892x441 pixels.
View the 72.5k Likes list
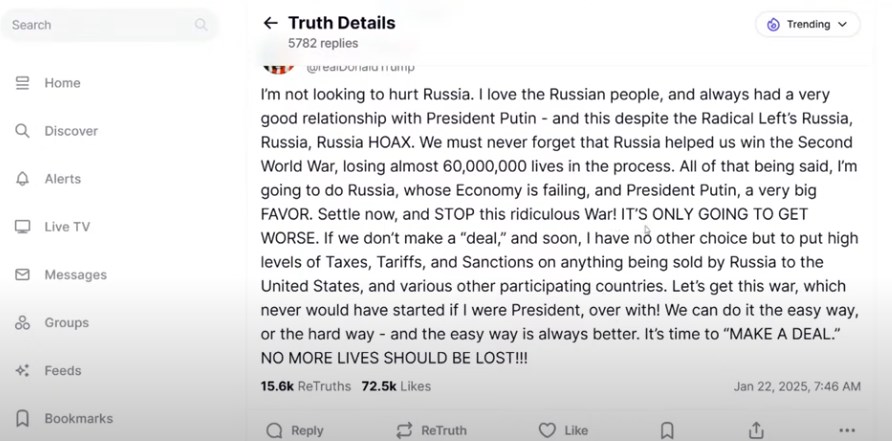395,385
